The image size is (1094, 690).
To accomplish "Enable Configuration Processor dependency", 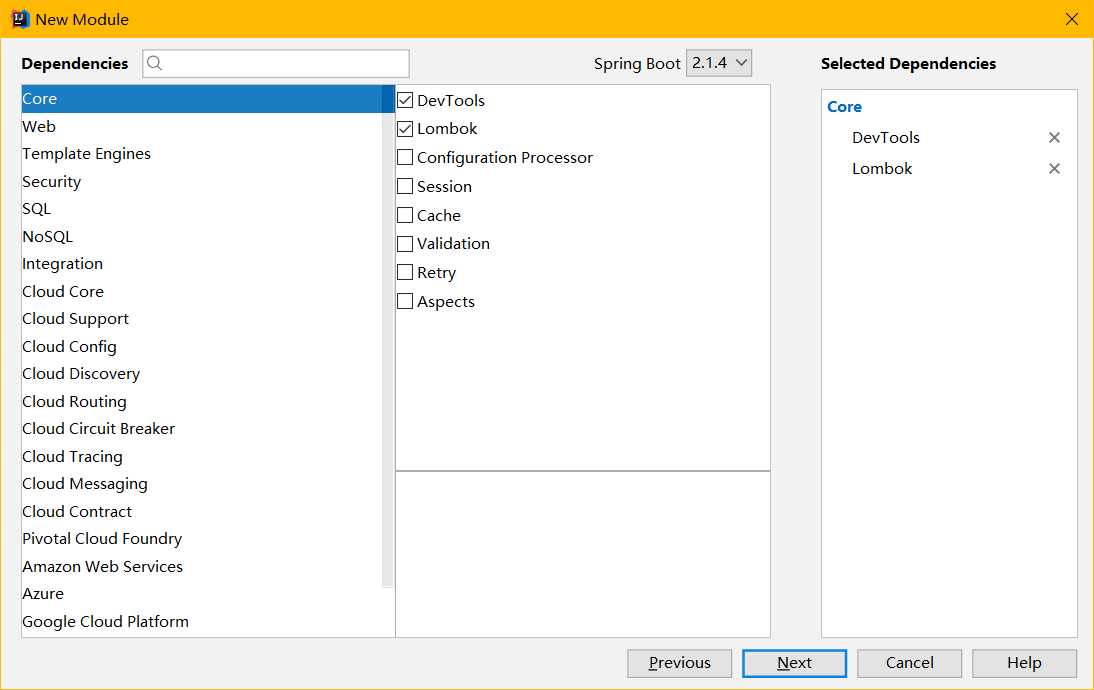I will (405, 157).
